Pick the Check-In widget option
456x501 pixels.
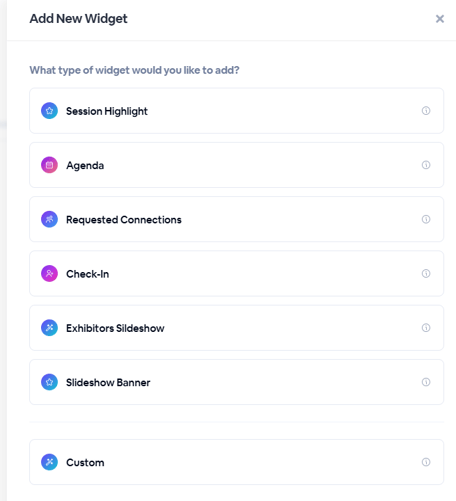(236, 274)
